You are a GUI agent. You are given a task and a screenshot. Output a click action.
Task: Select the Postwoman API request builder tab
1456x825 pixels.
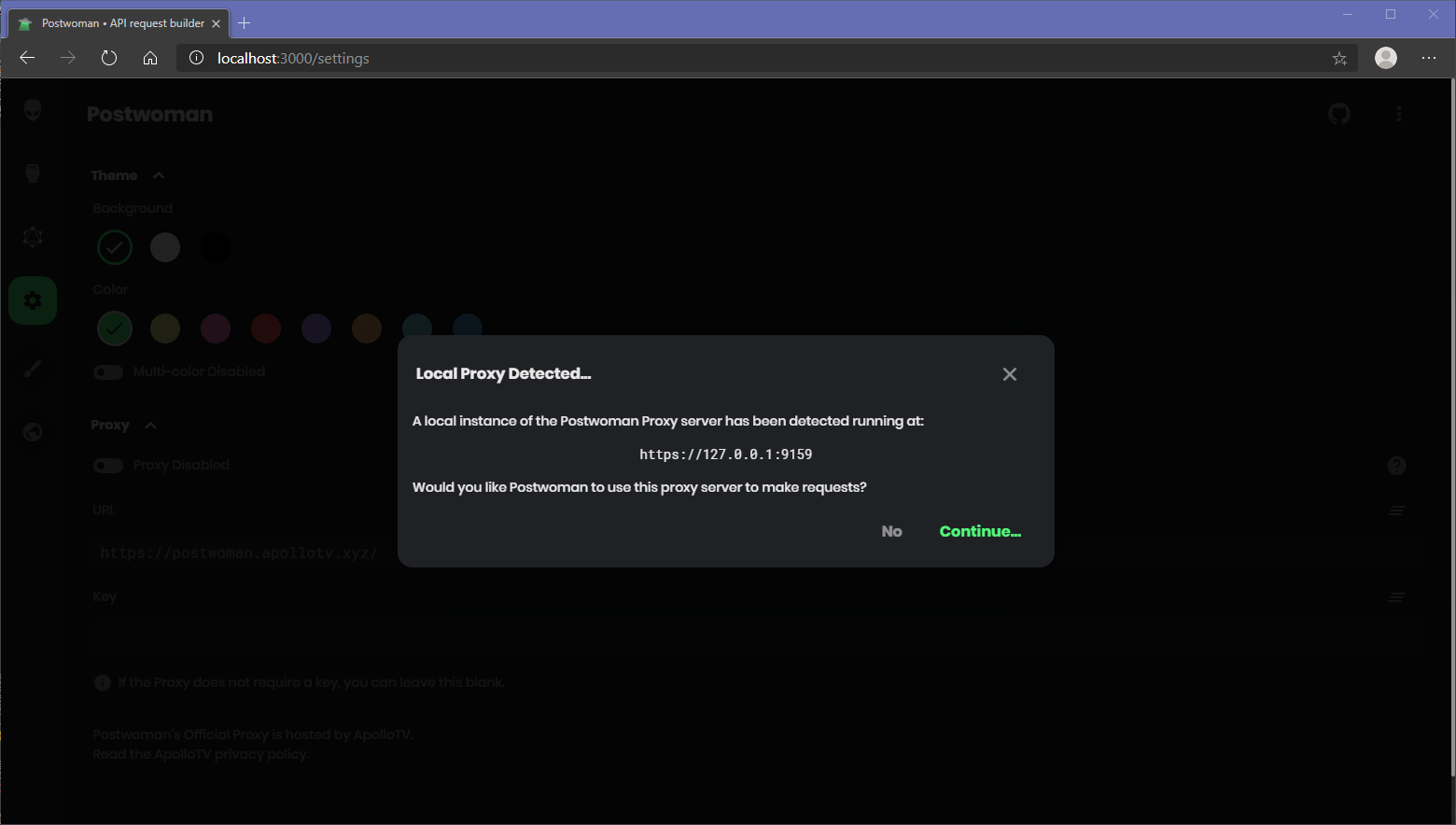pos(117,23)
